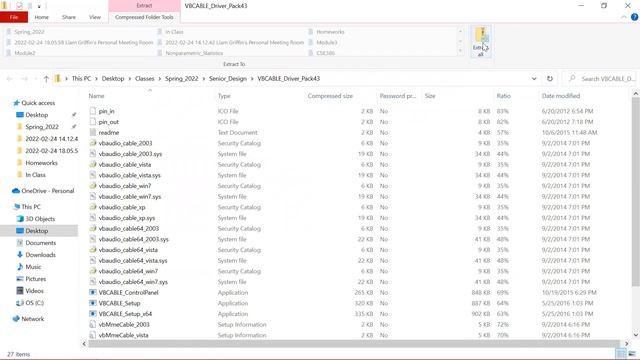Go up one folder level arrow
Viewport: 640px width, 360px height.
46,79
